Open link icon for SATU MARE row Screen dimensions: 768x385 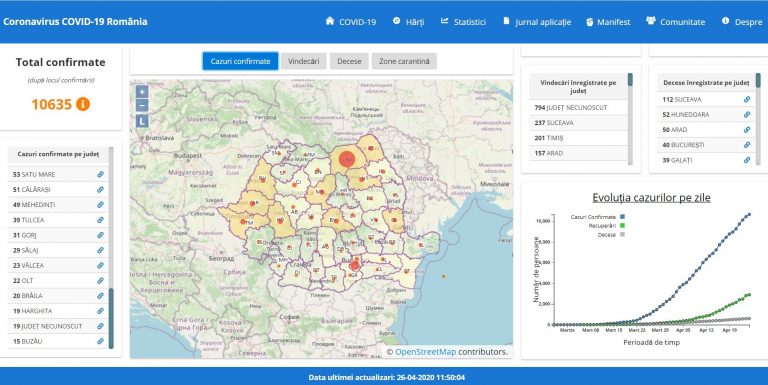pos(100,174)
